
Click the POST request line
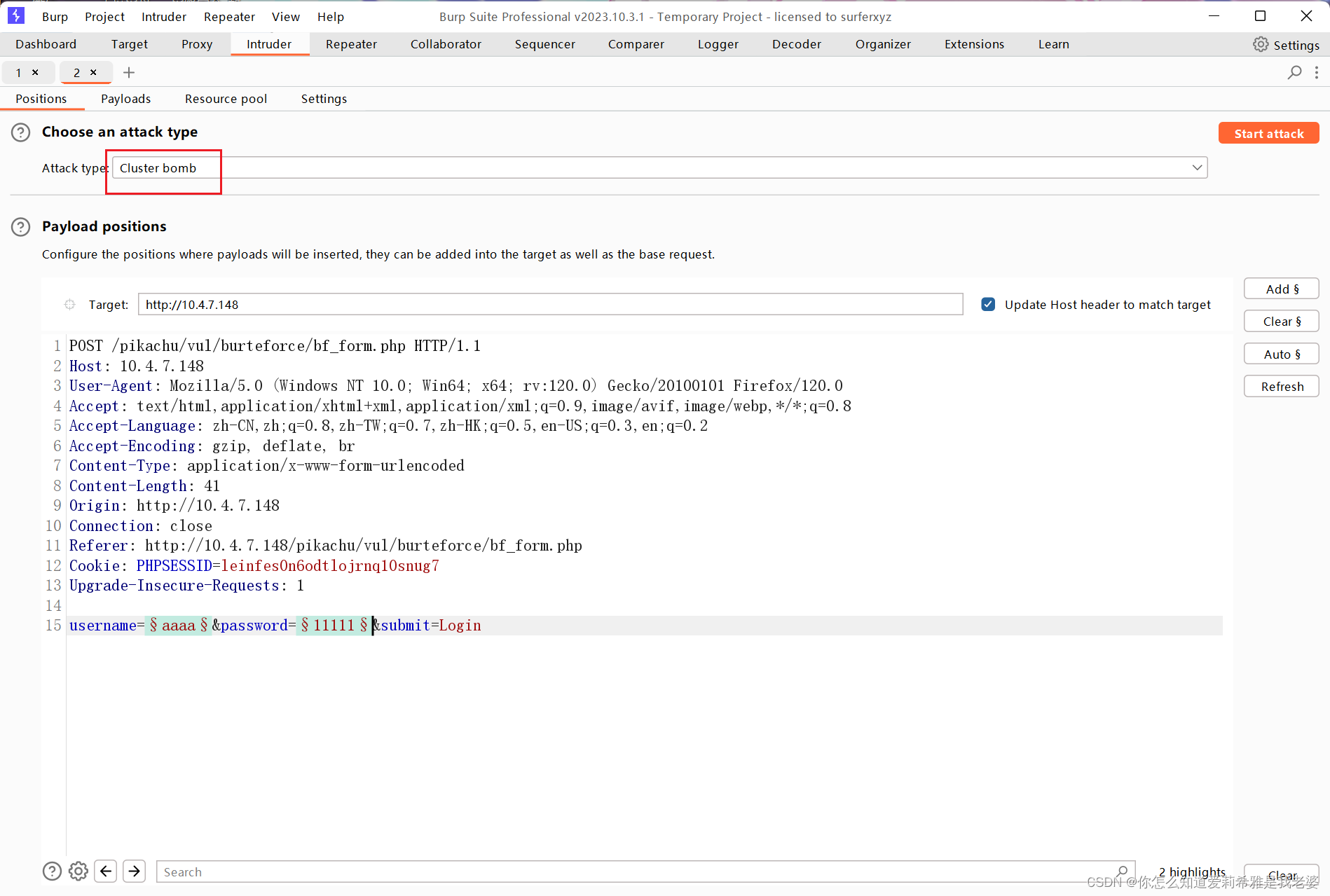pos(275,345)
